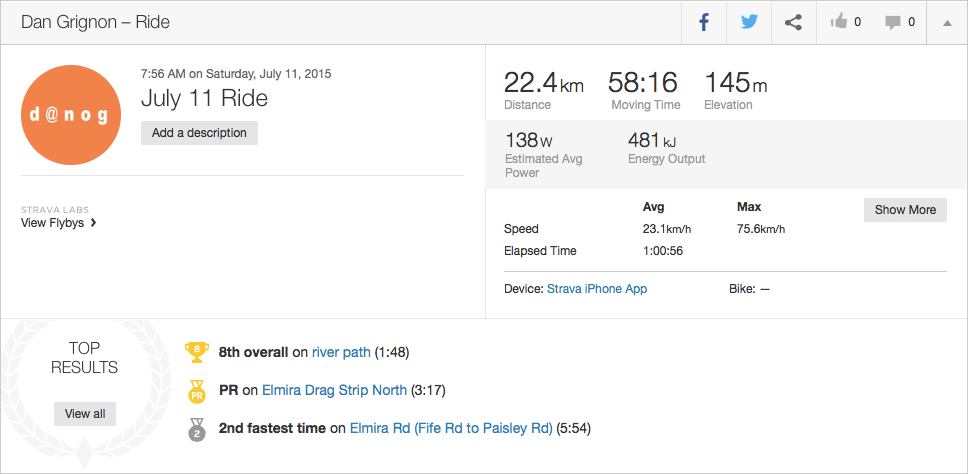Click View all top results
970x474 pixels.
pos(85,413)
